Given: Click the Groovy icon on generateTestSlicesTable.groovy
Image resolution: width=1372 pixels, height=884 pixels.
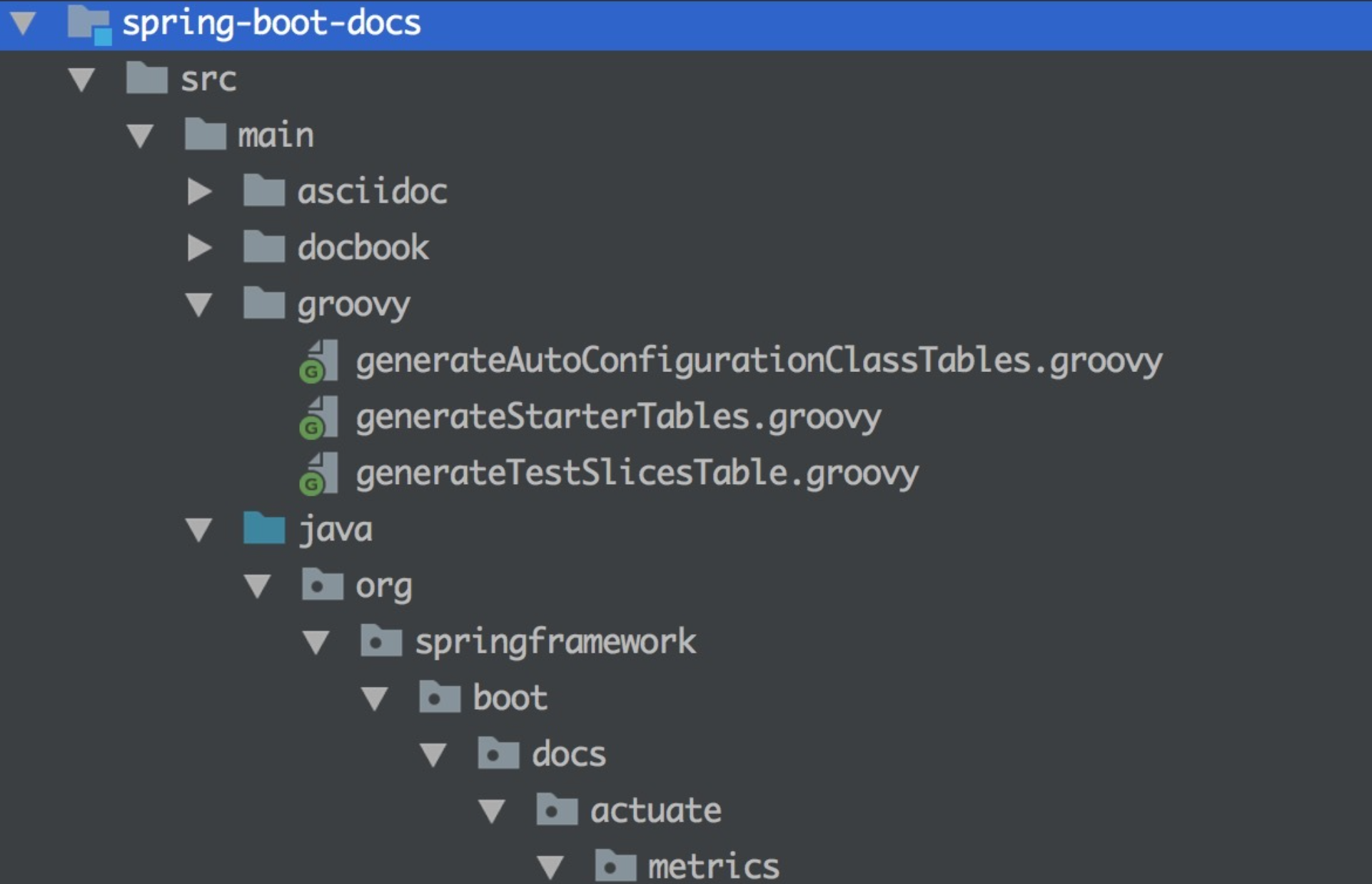Looking at the screenshot, I should 319,473.
